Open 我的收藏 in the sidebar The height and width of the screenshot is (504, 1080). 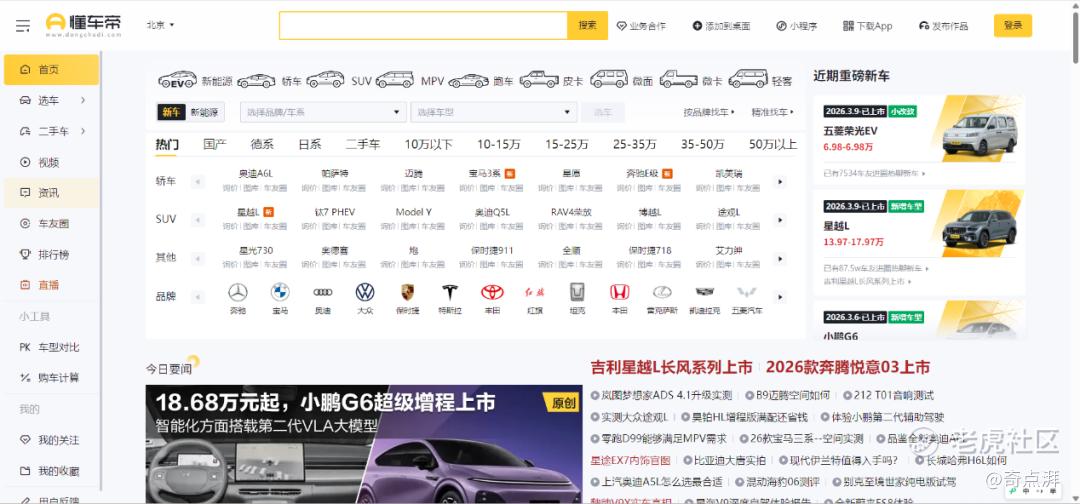[51, 472]
